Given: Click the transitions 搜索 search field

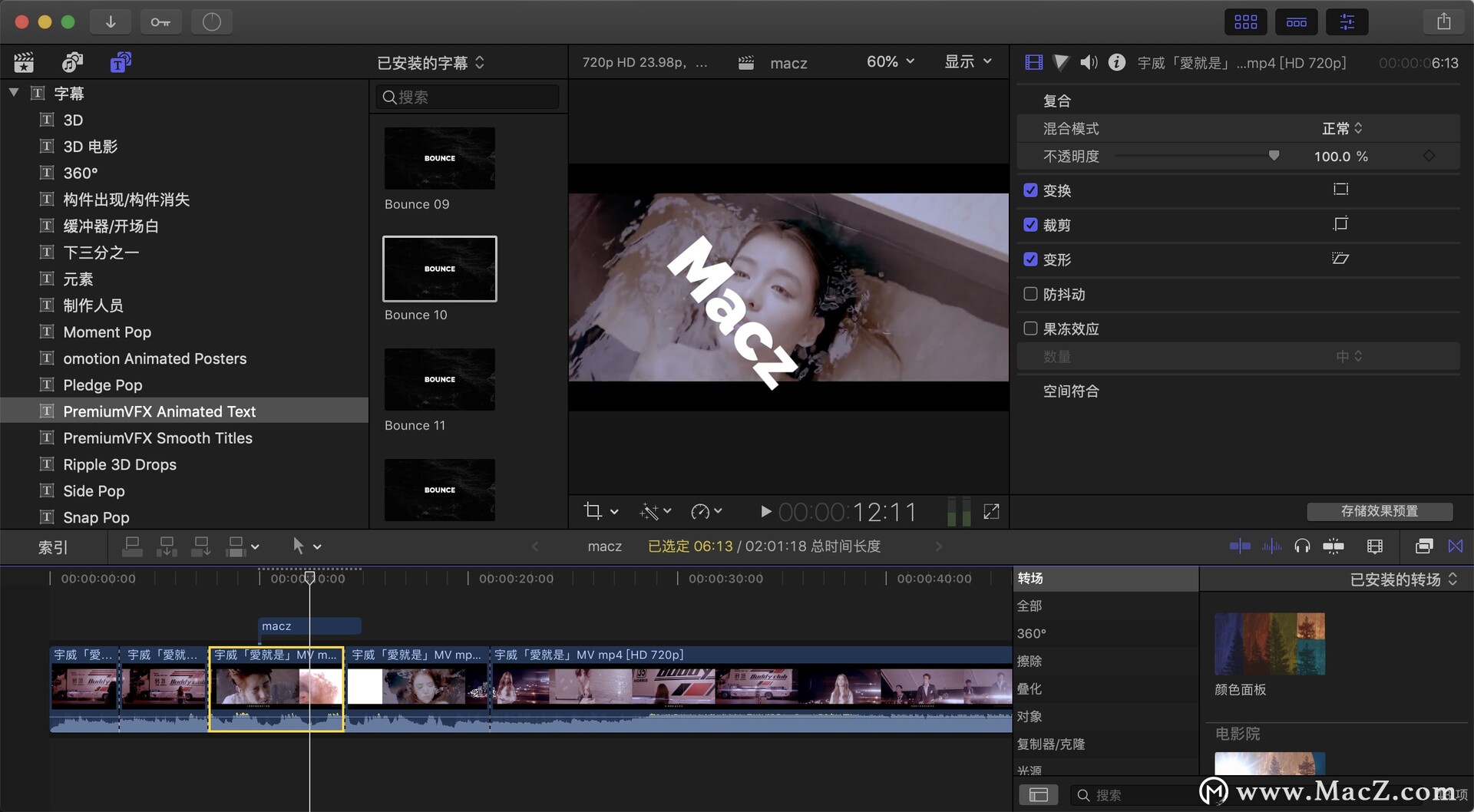Looking at the screenshot, I should (x=1136, y=795).
